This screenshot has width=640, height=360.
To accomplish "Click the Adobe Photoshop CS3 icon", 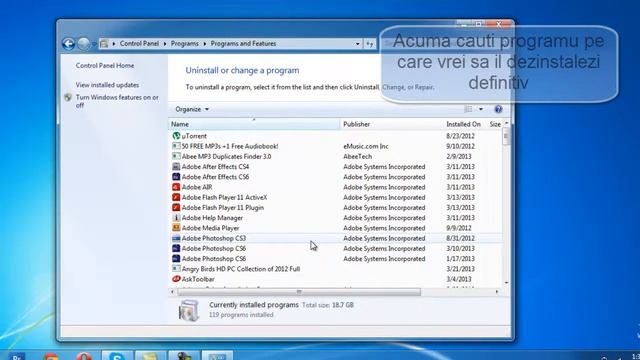I will (176, 238).
